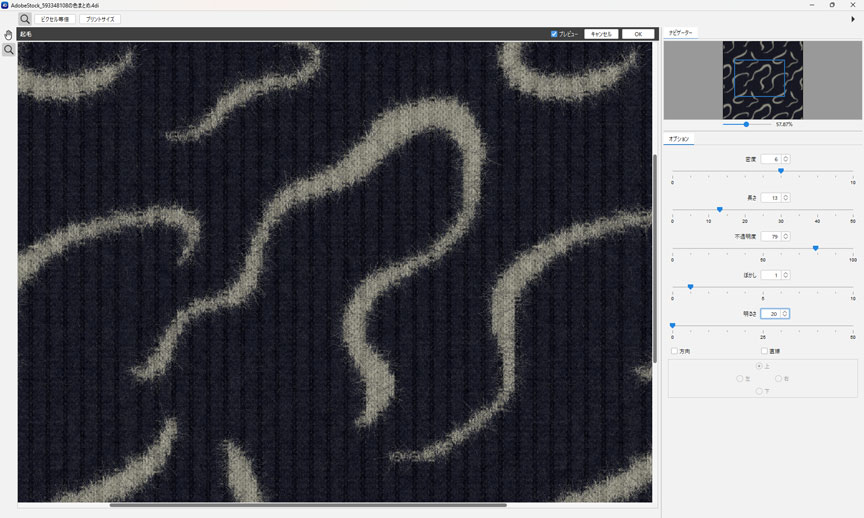Click the panel menu arrow at top right
The height and width of the screenshot is (518, 864).
pyautogui.click(x=852, y=19)
